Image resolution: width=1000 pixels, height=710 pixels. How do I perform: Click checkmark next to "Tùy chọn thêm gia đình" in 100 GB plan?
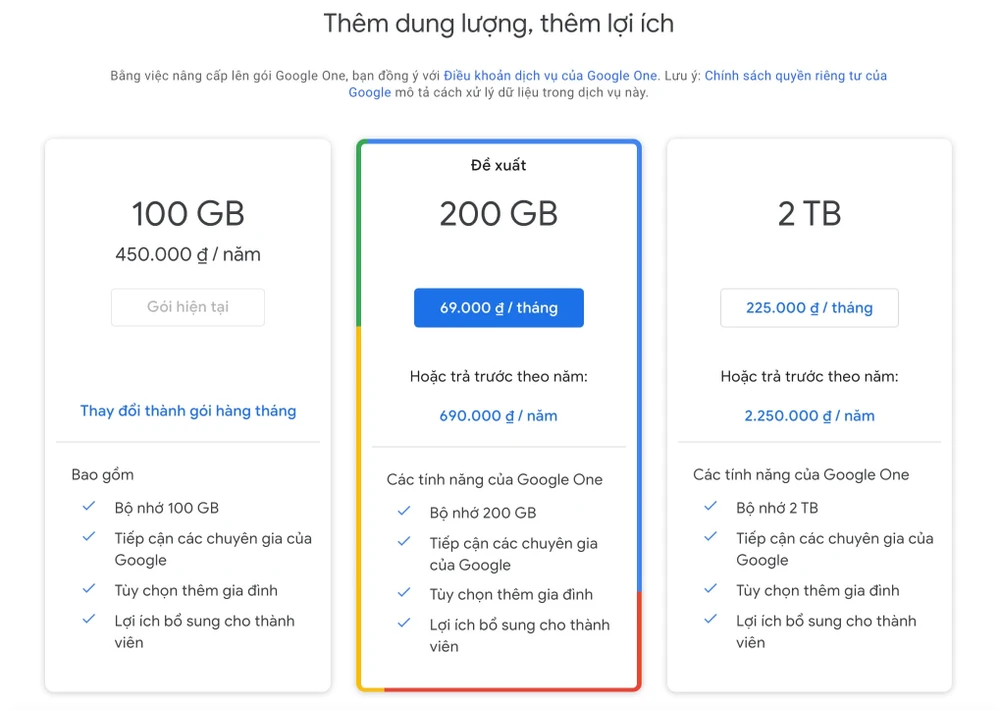88,590
